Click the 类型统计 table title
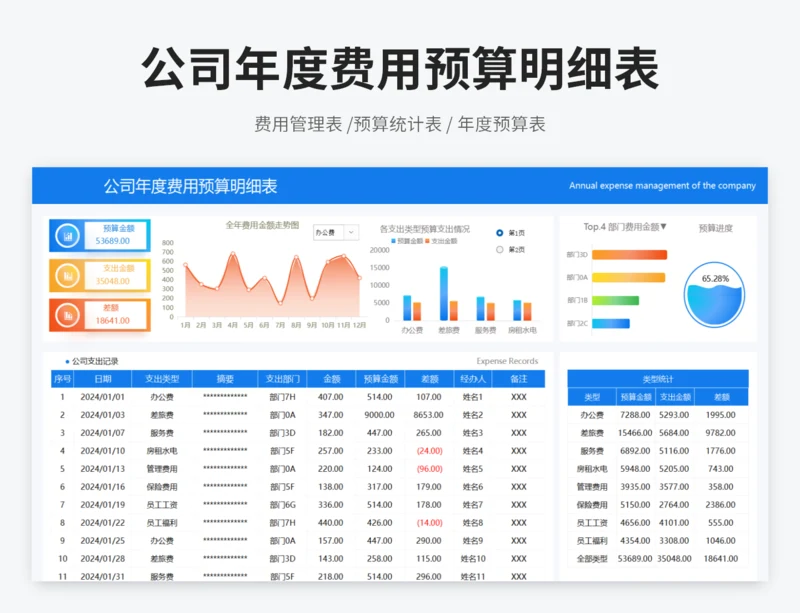800x613 pixels. tap(658, 379)
